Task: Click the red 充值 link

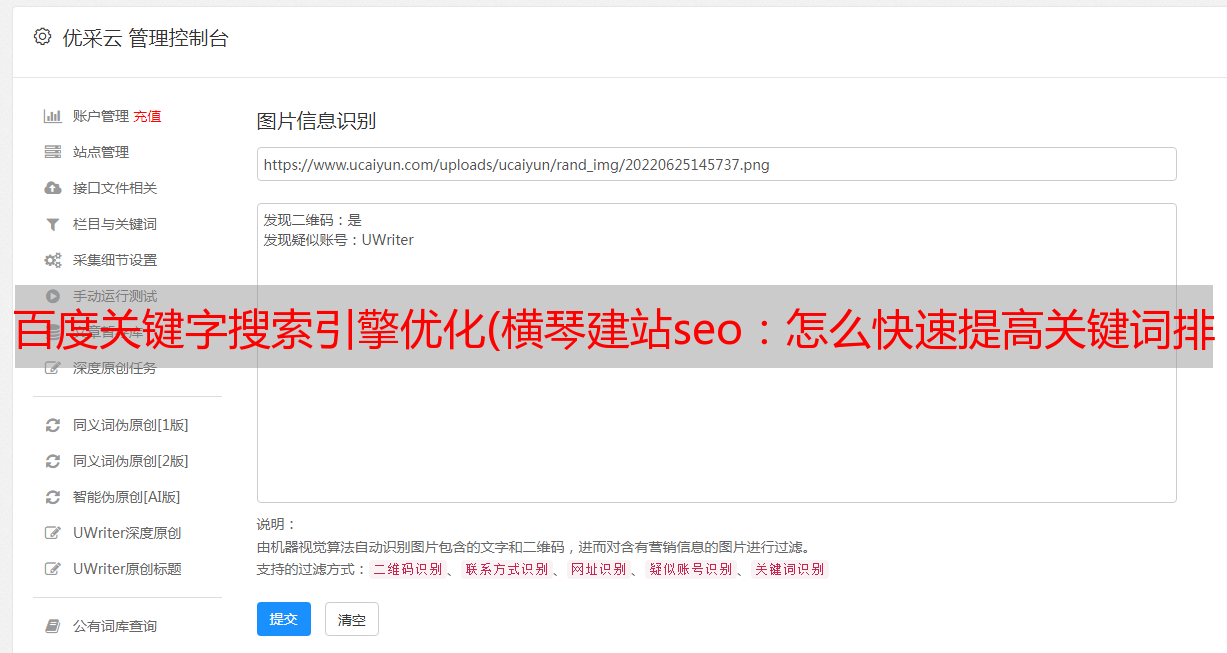Action: tap(147, 116)
